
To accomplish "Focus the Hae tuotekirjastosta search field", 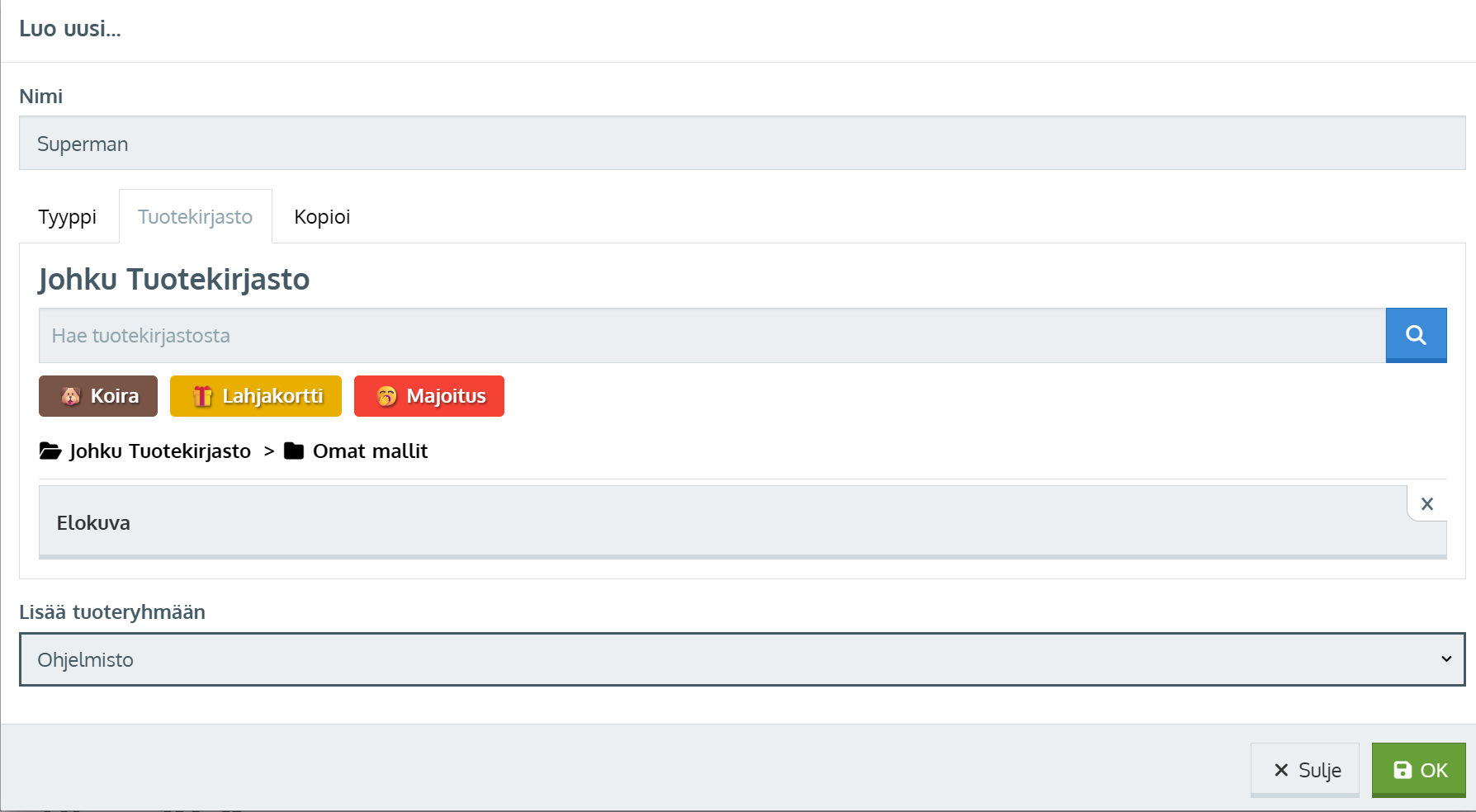I will coord(712,335).
